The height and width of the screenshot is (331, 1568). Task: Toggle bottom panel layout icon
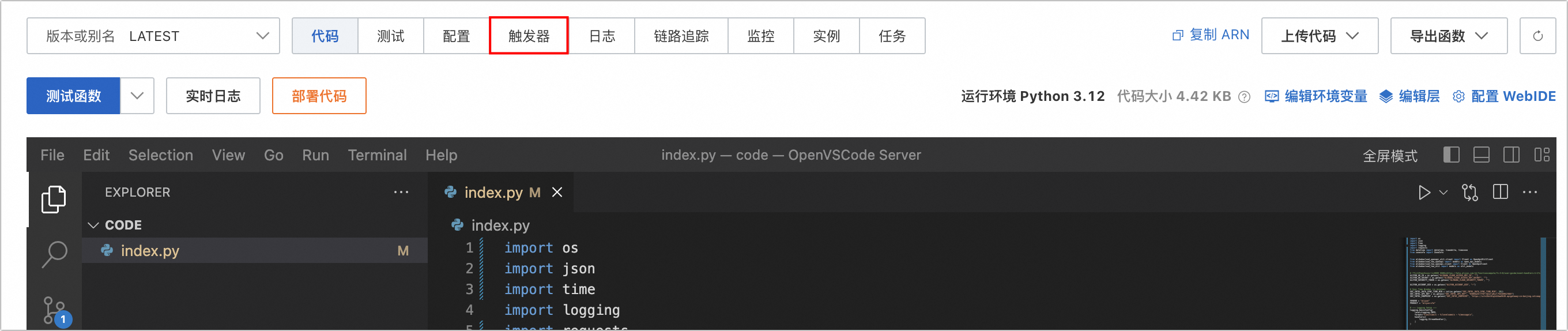click(x=1481, y=155)
